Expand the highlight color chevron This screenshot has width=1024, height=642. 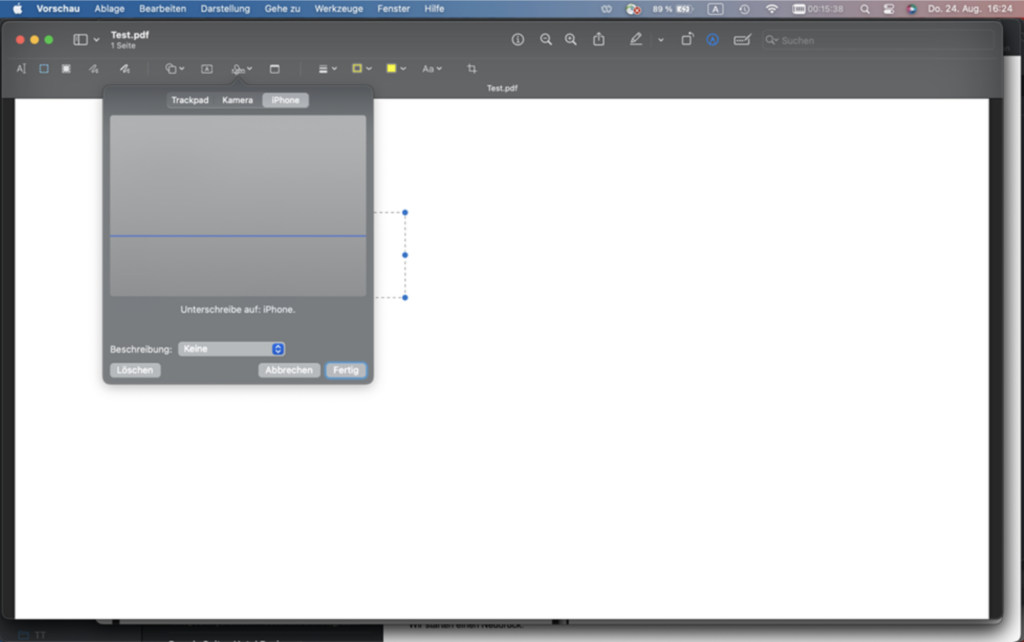pos(661,40)
